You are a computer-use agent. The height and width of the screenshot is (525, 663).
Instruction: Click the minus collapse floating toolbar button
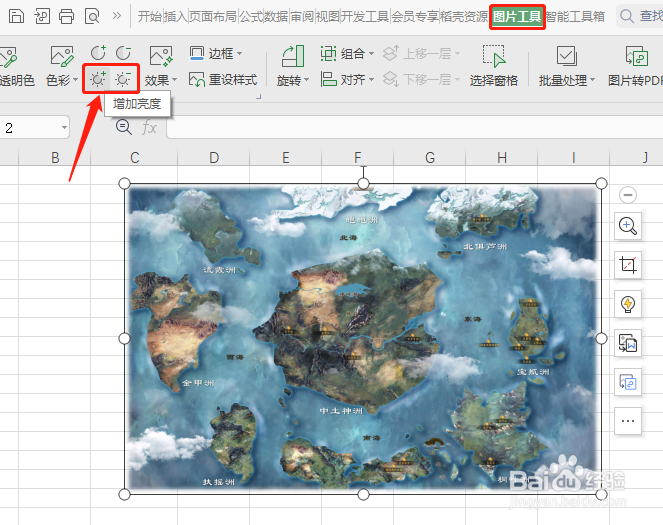pyautogui.click(x=628, y=195)
